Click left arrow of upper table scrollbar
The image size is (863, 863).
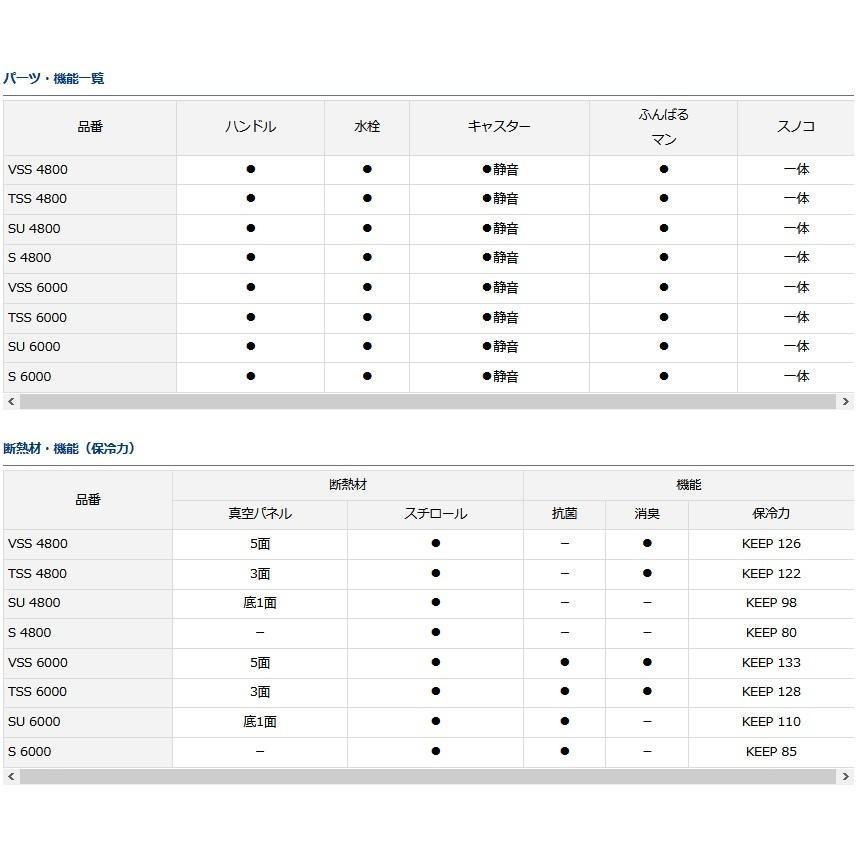pos(11,402)
